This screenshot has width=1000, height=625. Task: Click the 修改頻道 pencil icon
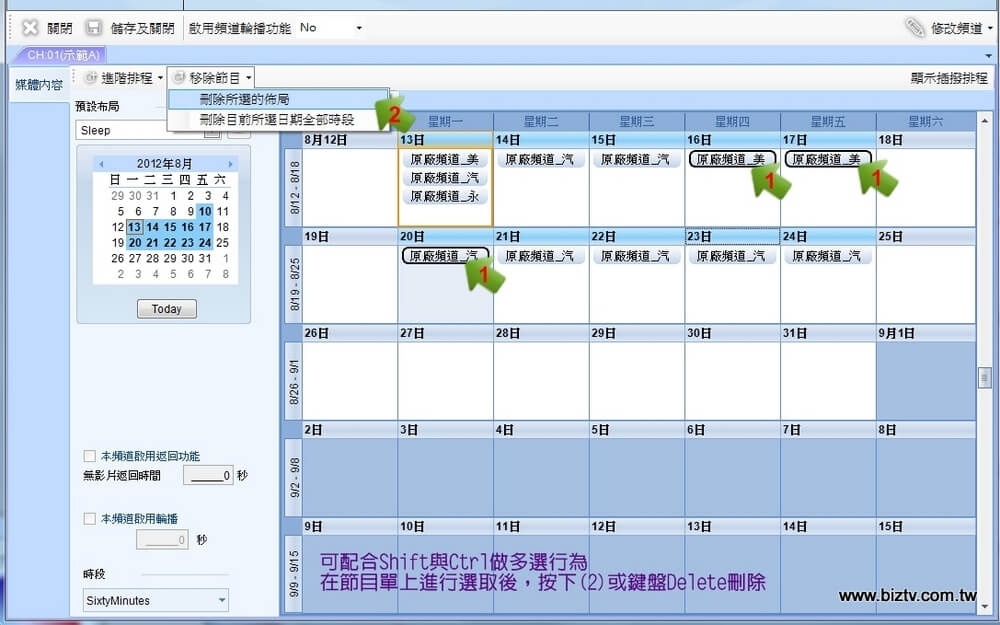point(915,28)
